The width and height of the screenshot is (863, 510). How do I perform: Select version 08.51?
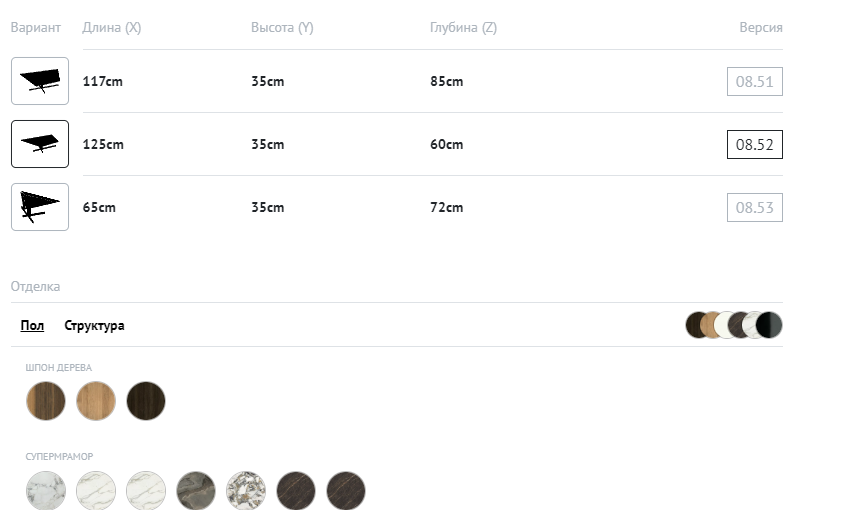click(x=754, y=82)
